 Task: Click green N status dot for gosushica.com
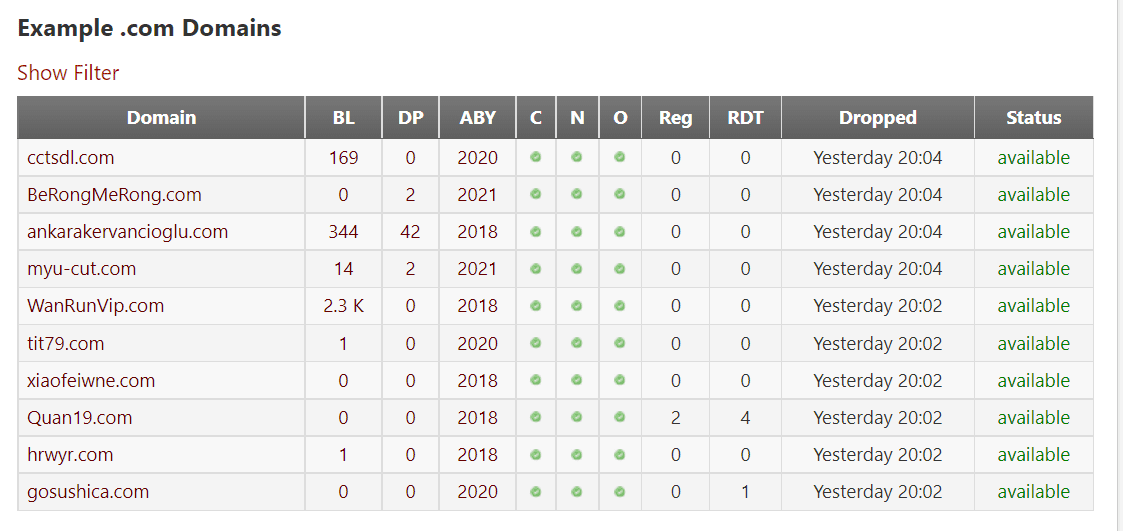(x=576, y=491)
